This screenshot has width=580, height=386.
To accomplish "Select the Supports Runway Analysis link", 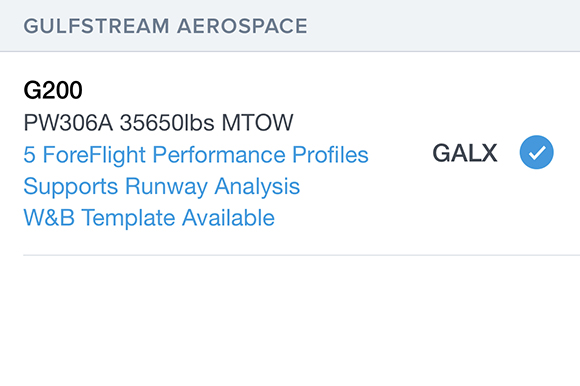I will [162, 186].
